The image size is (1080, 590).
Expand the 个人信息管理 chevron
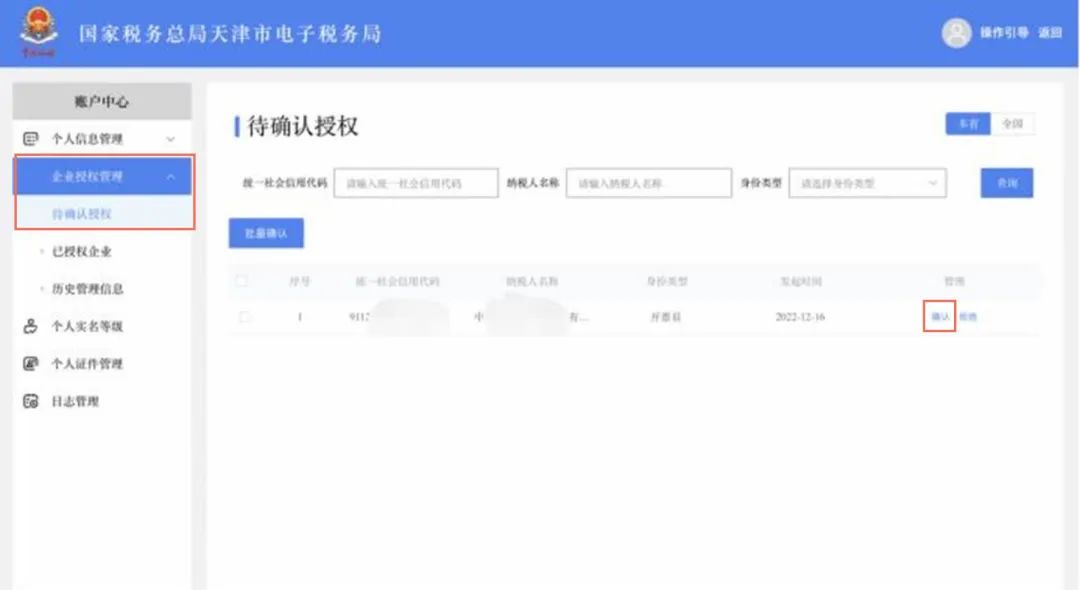pyautogui.click(x=170, y=139)
